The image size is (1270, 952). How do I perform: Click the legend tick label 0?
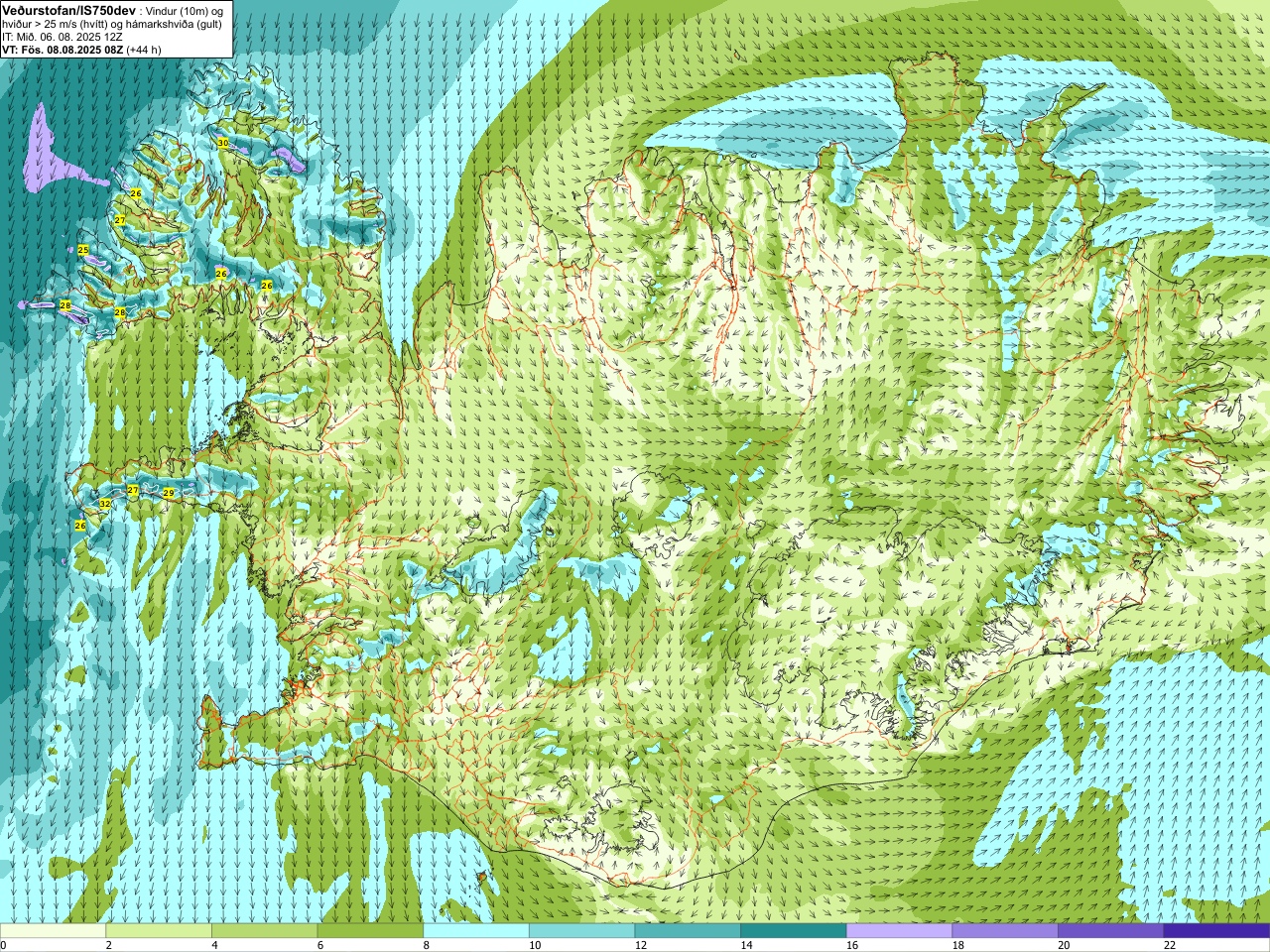pos(3,945)
